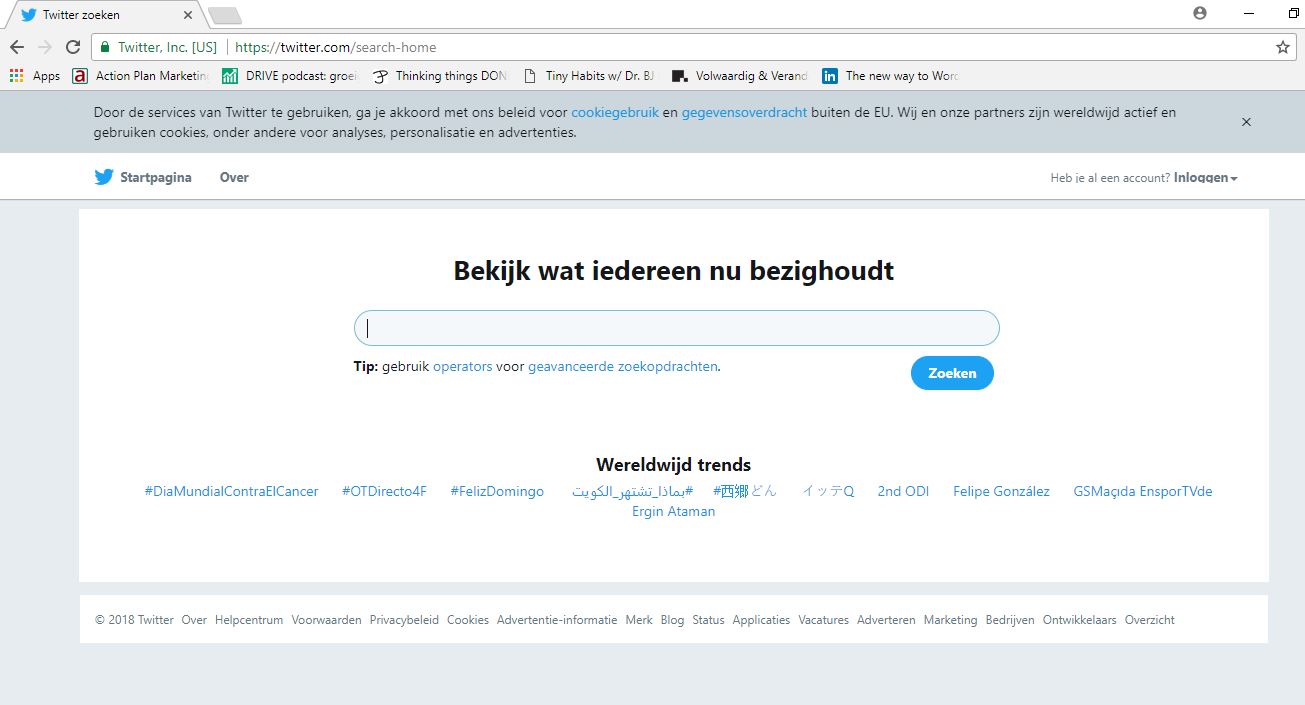Click the Chrome profile avatar icon
This screenshot has height=705, width=1305.
[1200, 14]
